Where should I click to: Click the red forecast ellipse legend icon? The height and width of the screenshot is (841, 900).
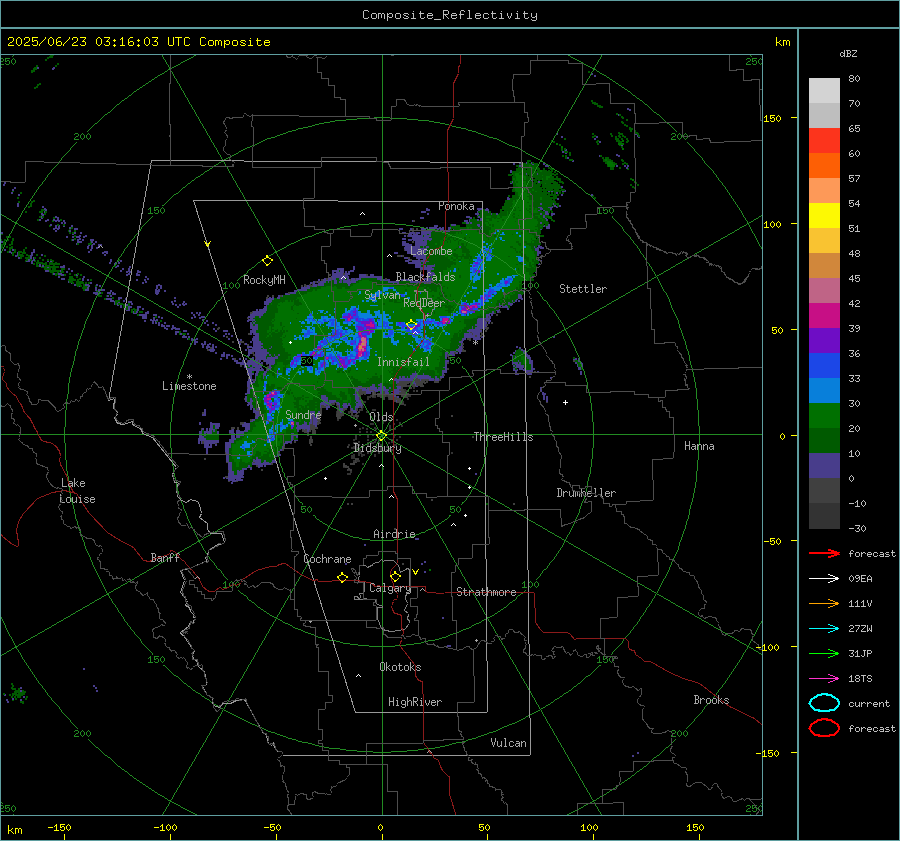824,728
